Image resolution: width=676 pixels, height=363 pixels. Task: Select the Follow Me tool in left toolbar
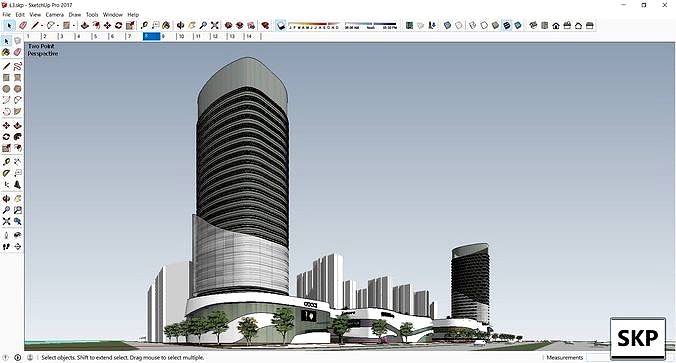pos(17,137)
